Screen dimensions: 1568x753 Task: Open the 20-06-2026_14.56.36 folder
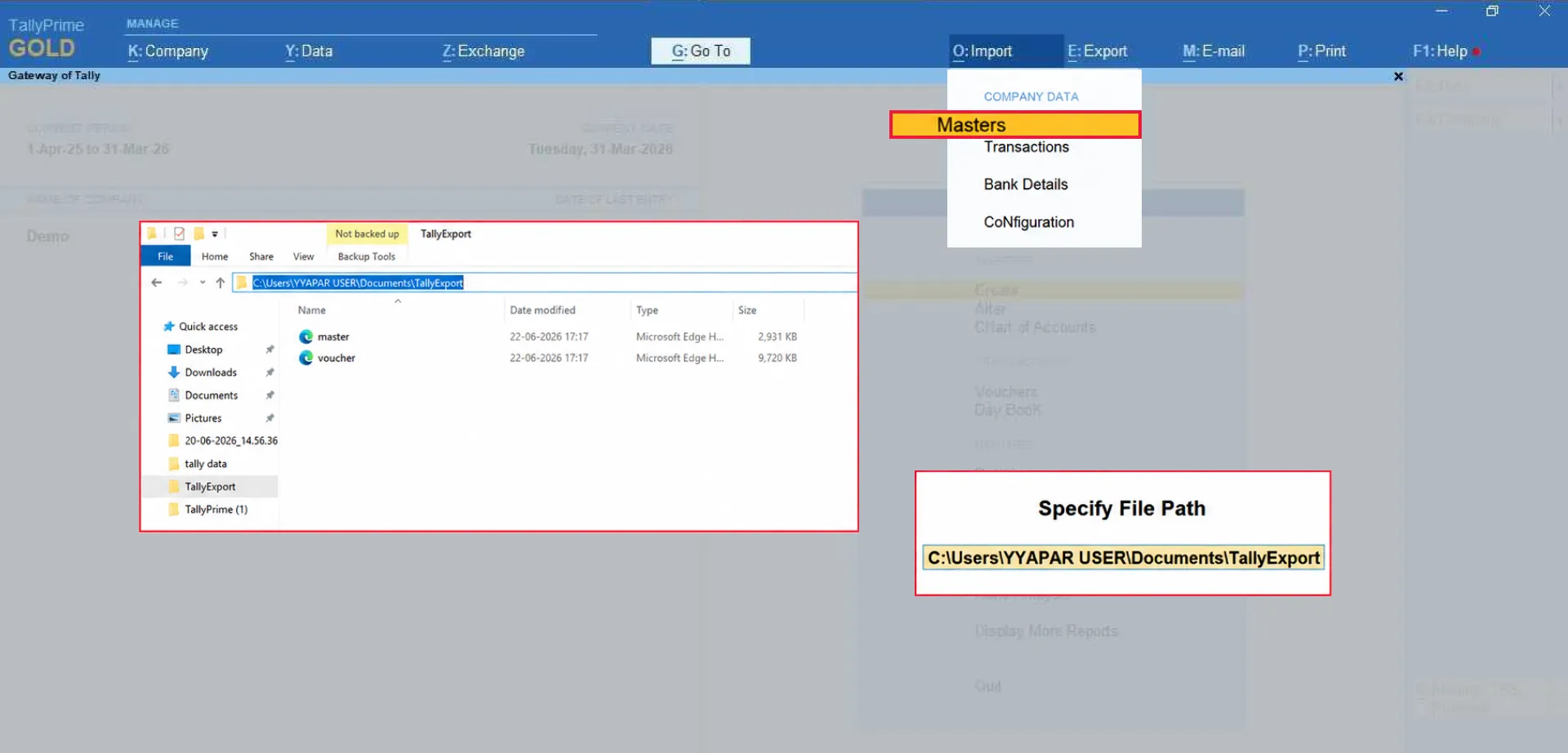coord(231,441)
